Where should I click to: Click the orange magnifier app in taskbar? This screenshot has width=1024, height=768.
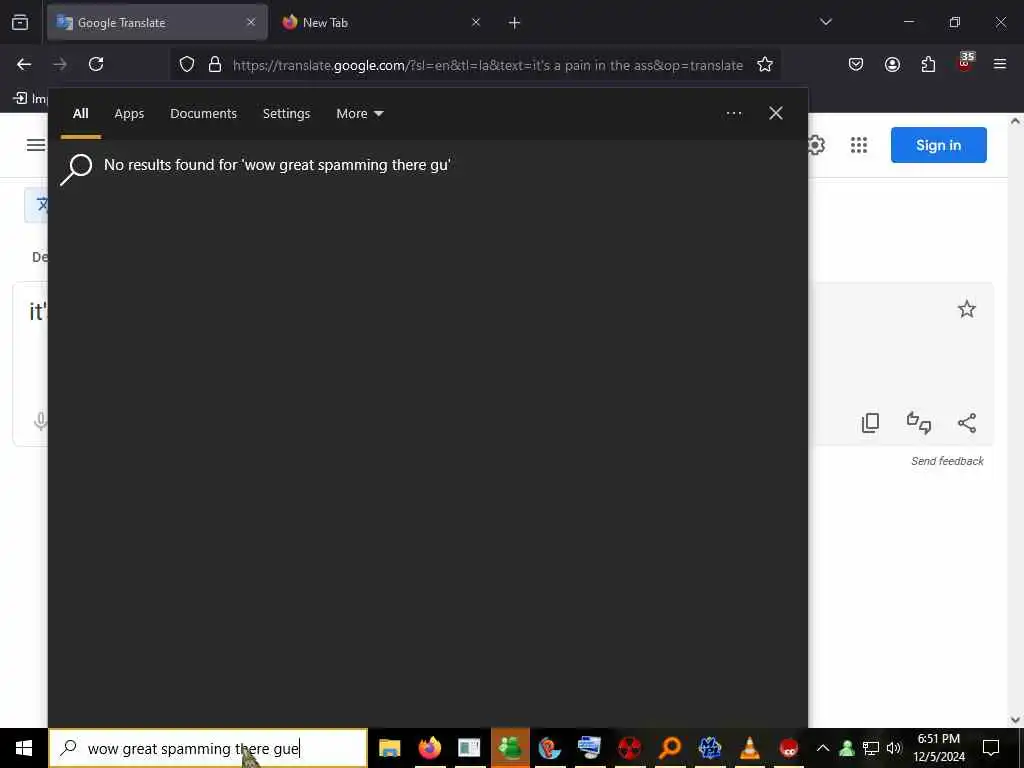click(670, 748)
